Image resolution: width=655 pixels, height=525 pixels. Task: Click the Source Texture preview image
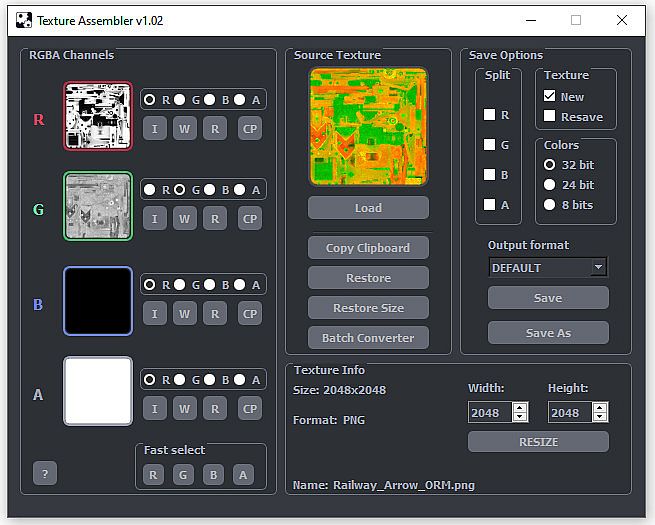pyautogui.click(x=368, y=126)
